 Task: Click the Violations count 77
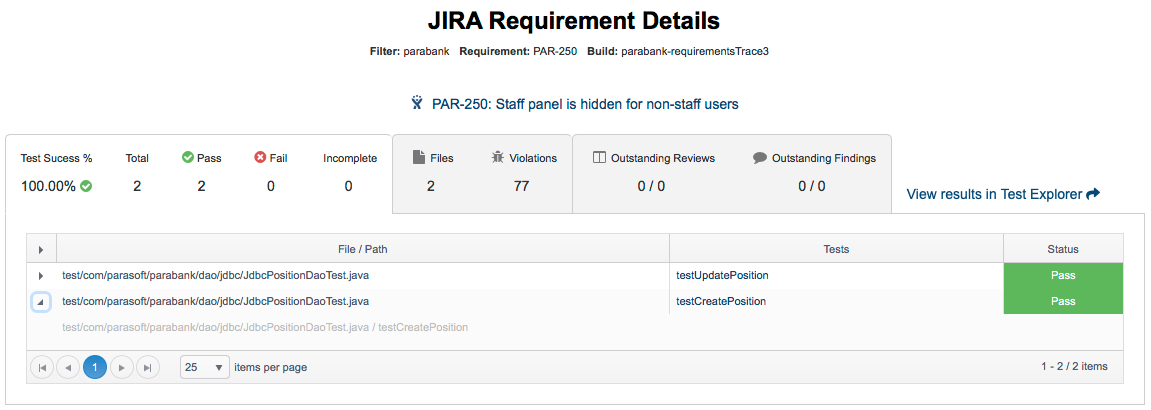coord(521,186)
